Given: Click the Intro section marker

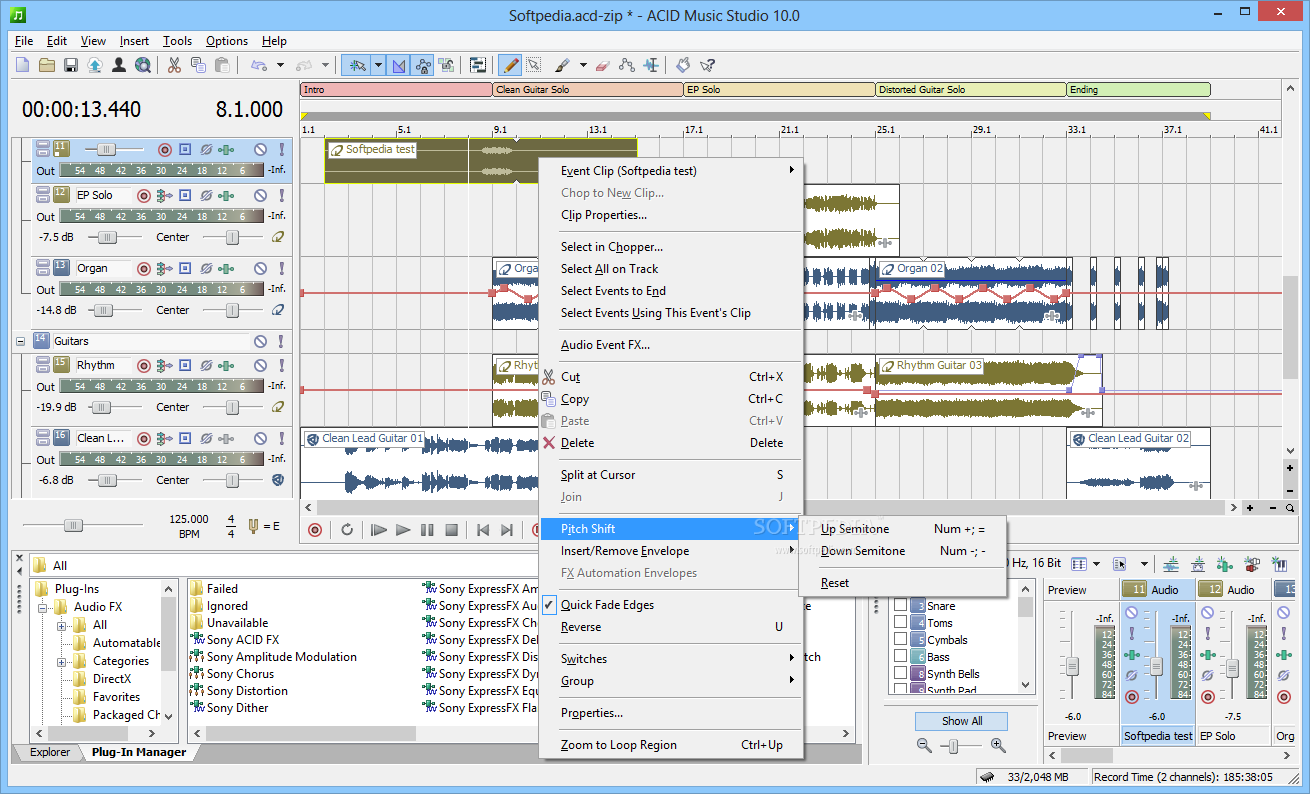Looking at the screenshot, I should point(396,90).
